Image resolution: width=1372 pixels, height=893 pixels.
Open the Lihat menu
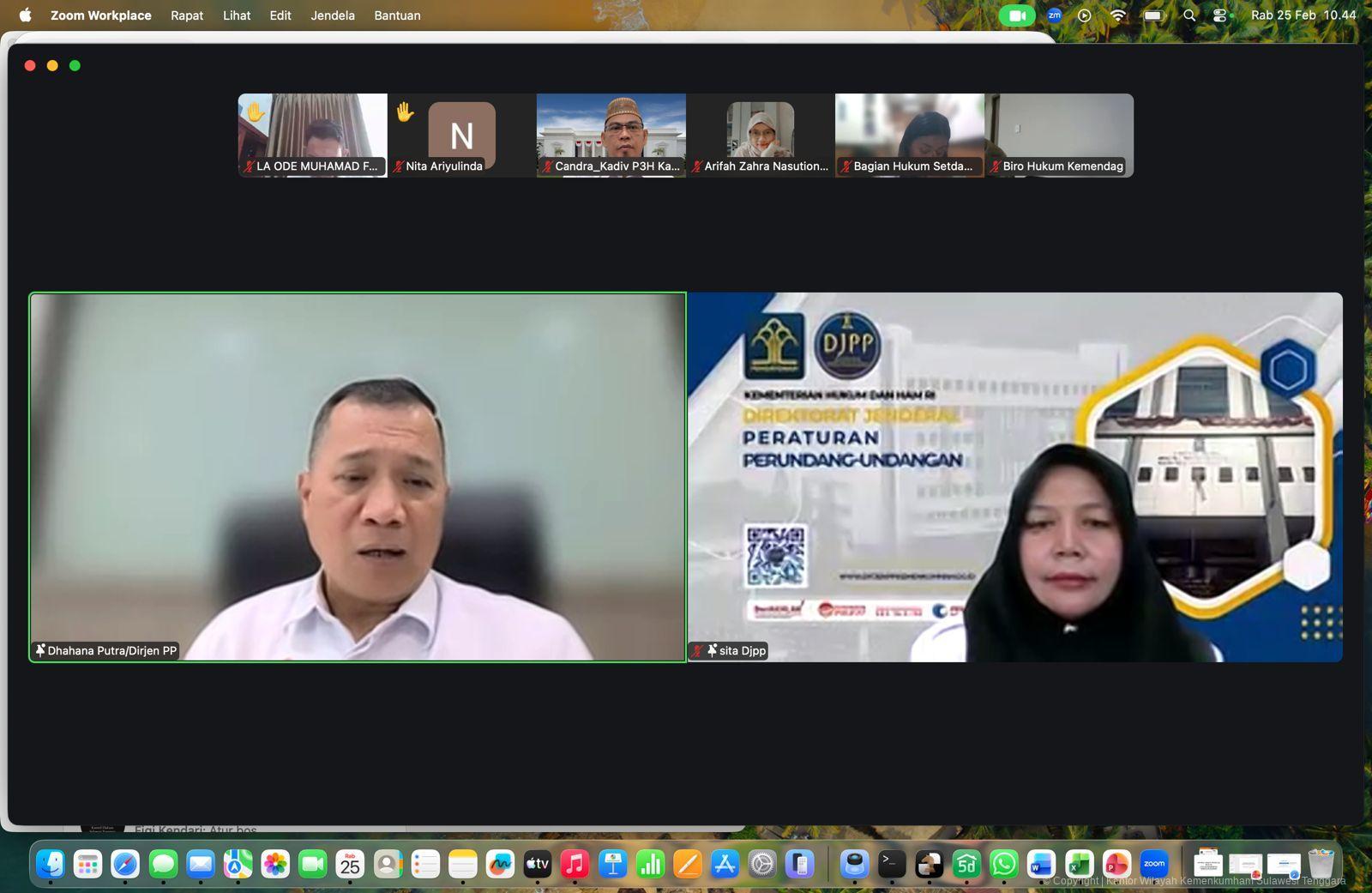[x=237, y=15]
